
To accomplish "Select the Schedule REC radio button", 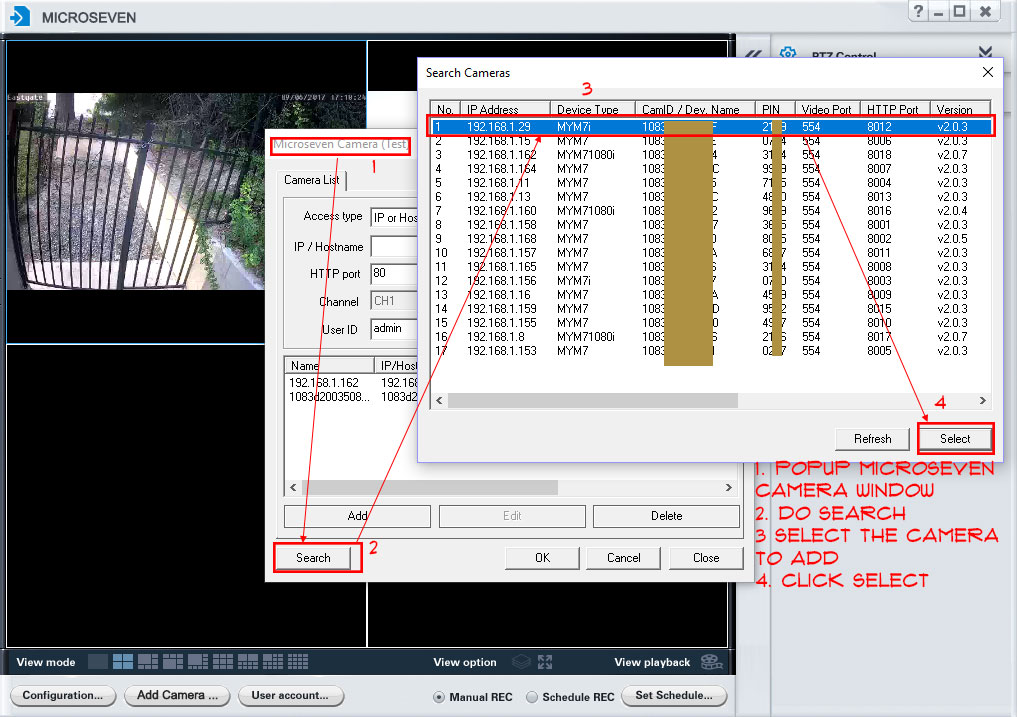I will pyautogui.click(x=532, y=697).
